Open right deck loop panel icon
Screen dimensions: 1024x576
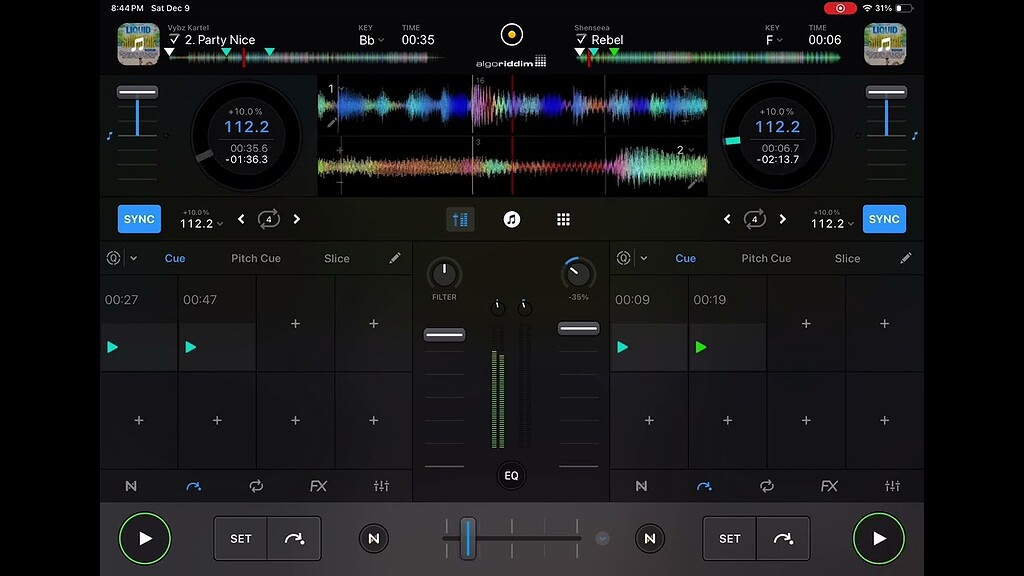[767, 486]
